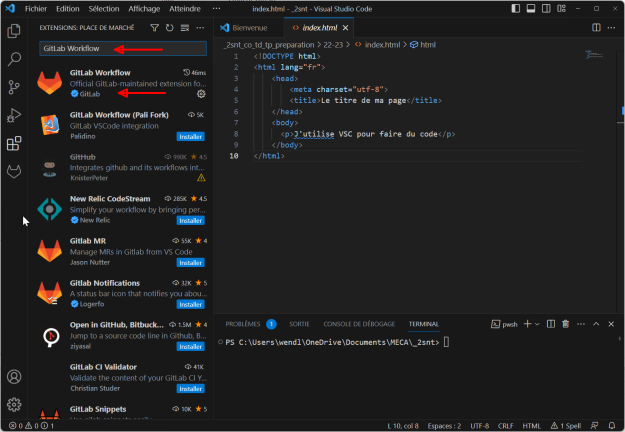This screenshot has height=432, width=625.
Task: Switch to the Sortie panel tab
Action: [x=299, y=324]
